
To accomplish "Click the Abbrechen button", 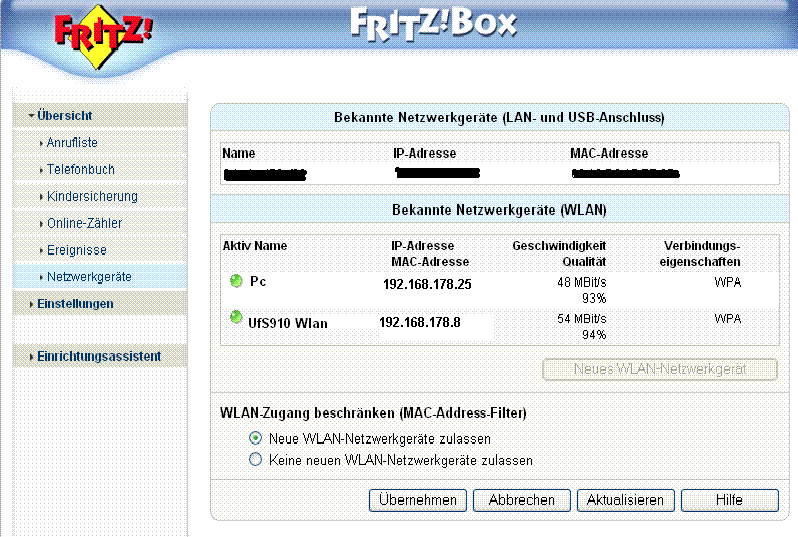I will (x=521, y=500).
